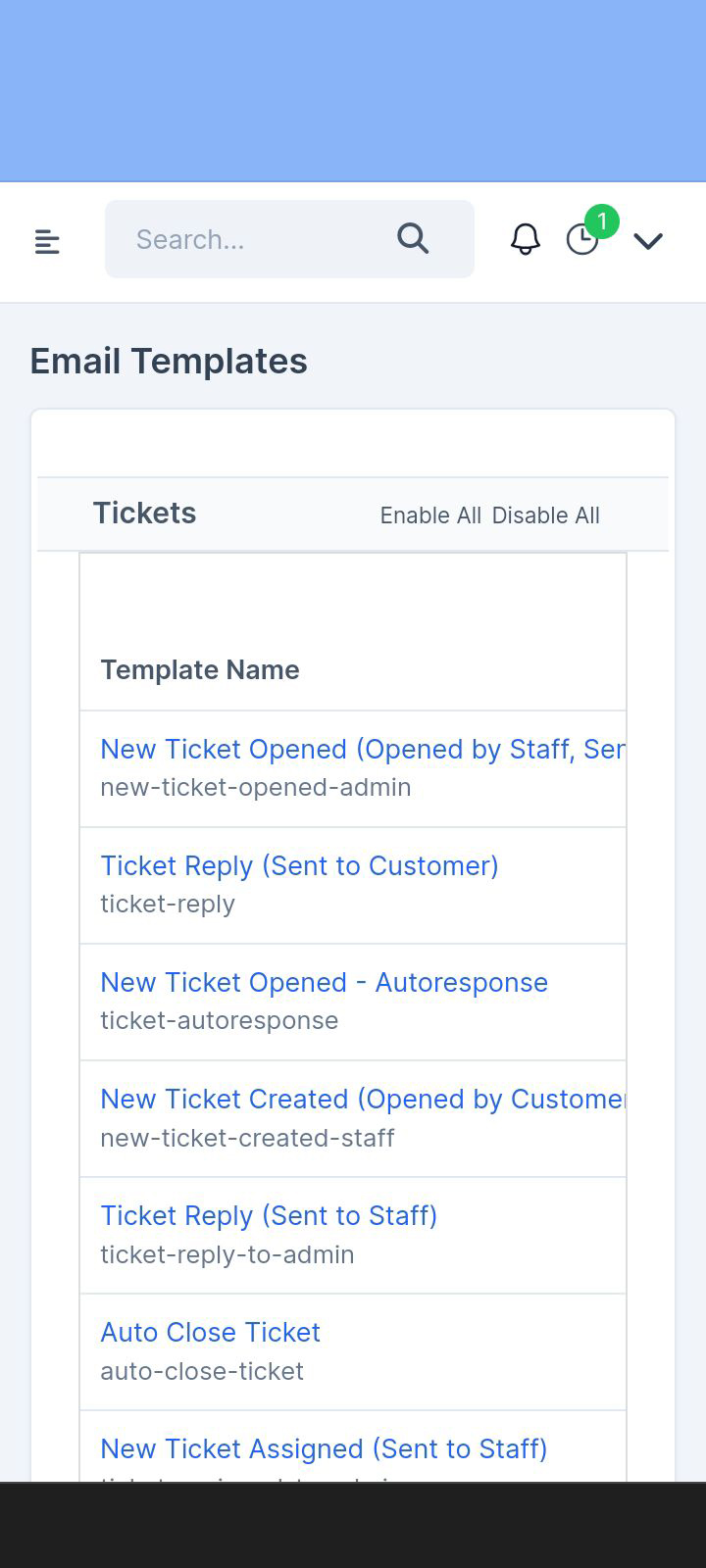Open Ticket Reply (Sent to Customer) template
This screenshot has height=1568, width=706.
(299, 866)
